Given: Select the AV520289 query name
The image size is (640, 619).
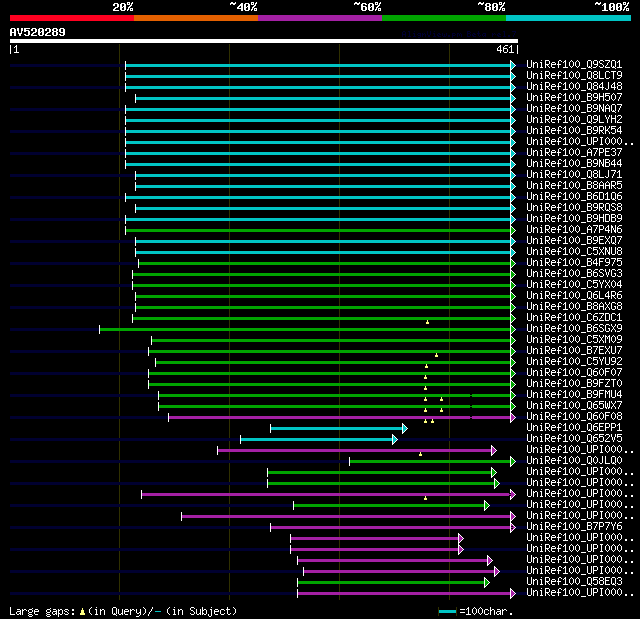Looking at the screenshot, I should click(38, 32).
